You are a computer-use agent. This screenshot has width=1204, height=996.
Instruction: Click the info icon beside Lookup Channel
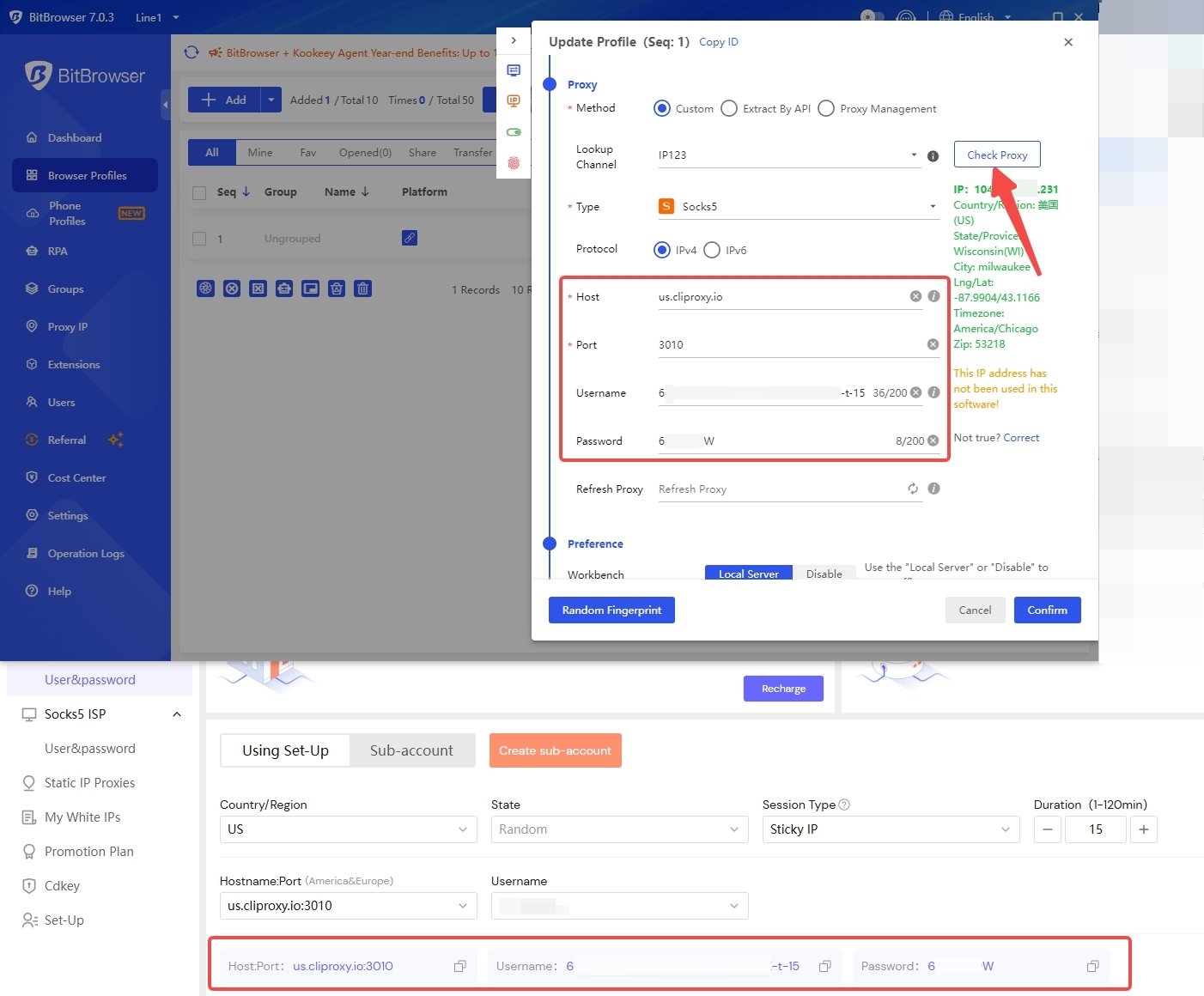click(933, 156)
